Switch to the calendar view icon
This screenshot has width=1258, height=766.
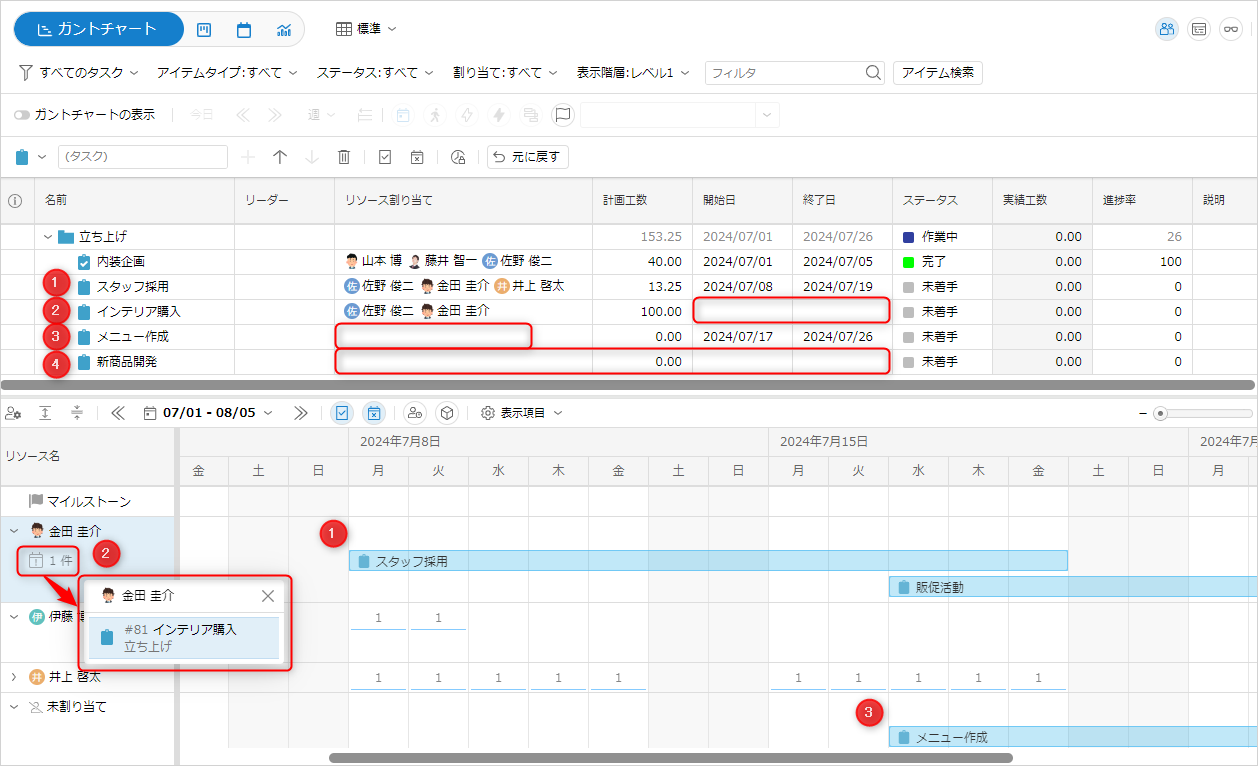(244, 30)
